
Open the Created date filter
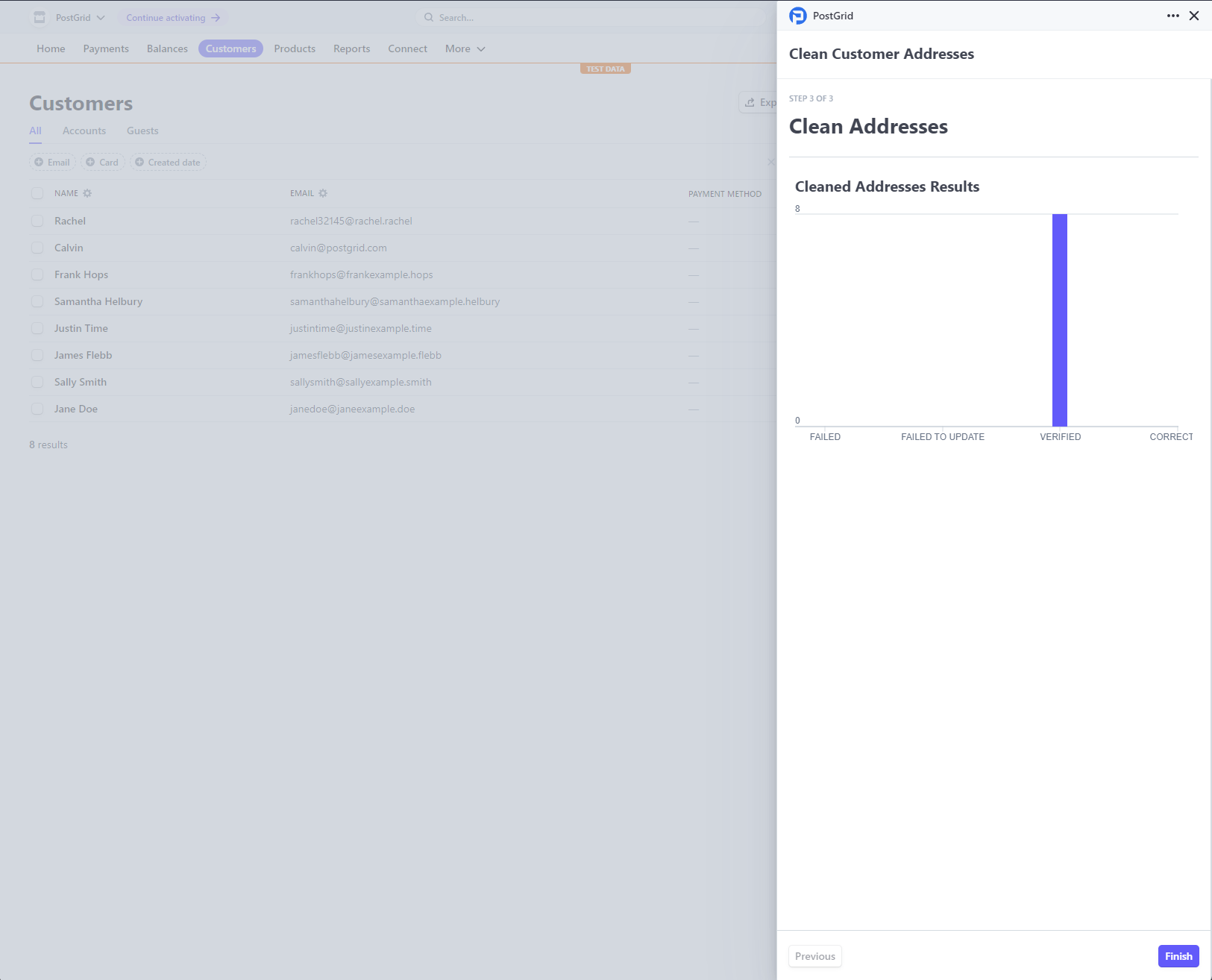pos(168,162)
